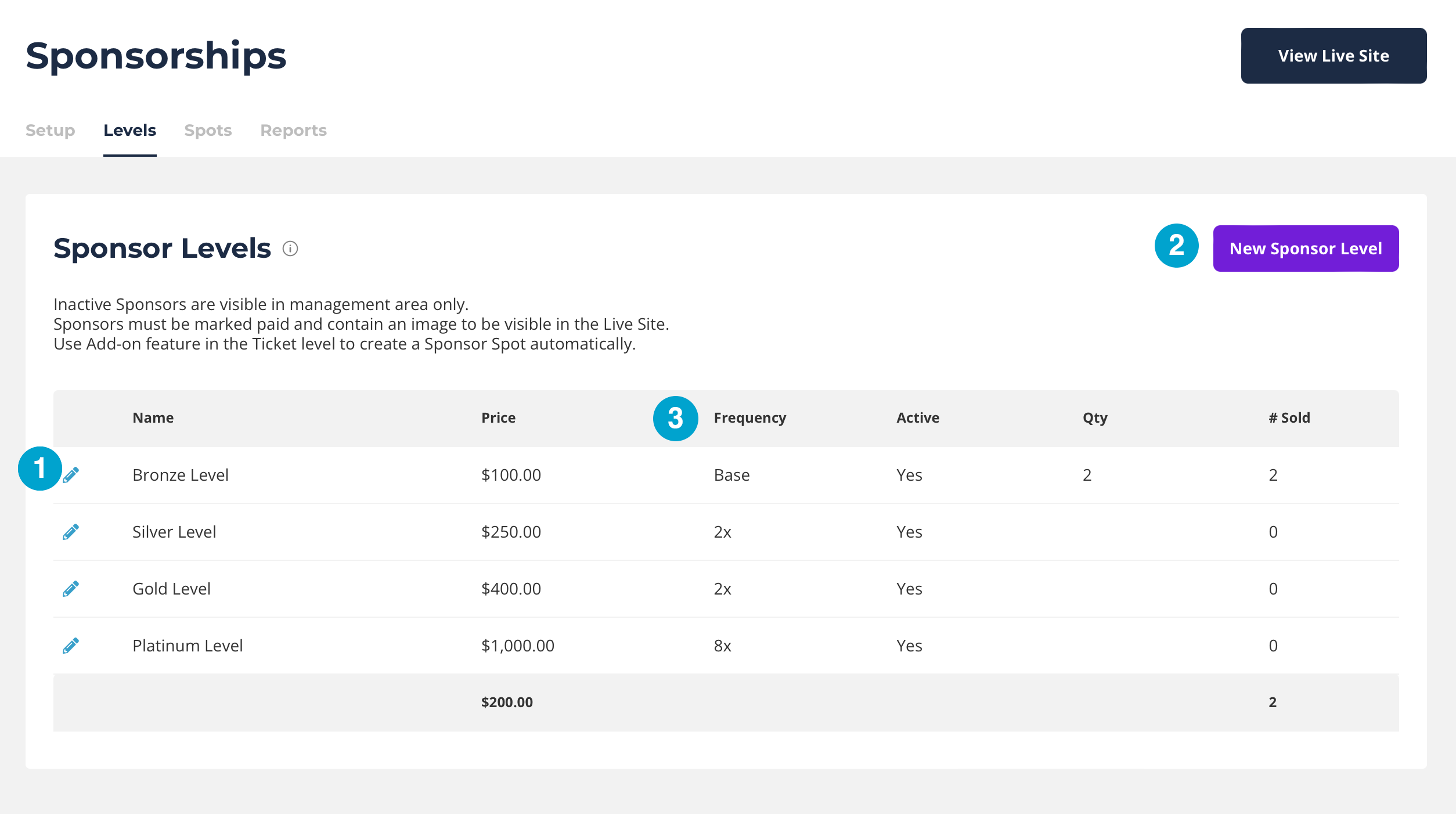
Task: Open Gold Level edit pencil
Action: click(71, 589)
